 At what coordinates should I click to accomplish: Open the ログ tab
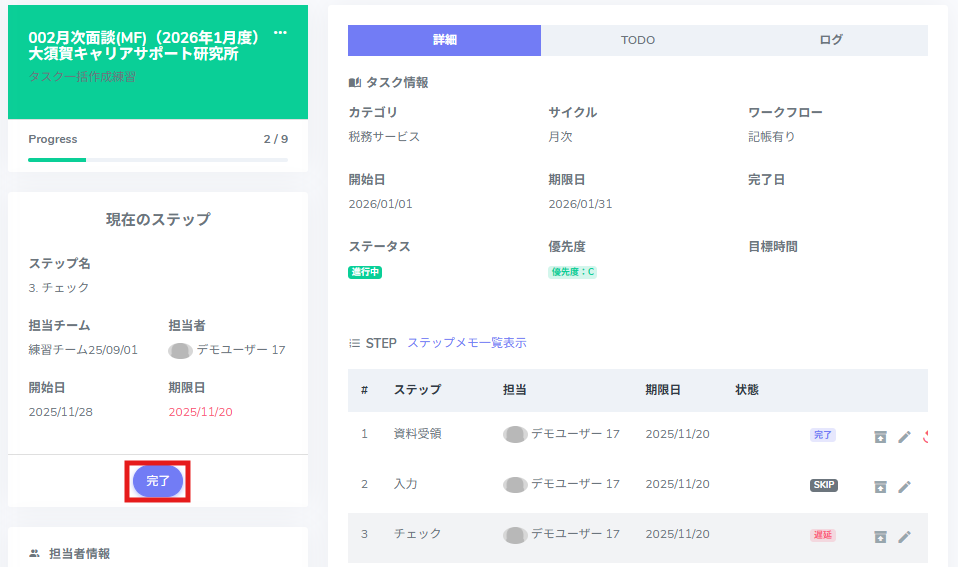[831, 40]
